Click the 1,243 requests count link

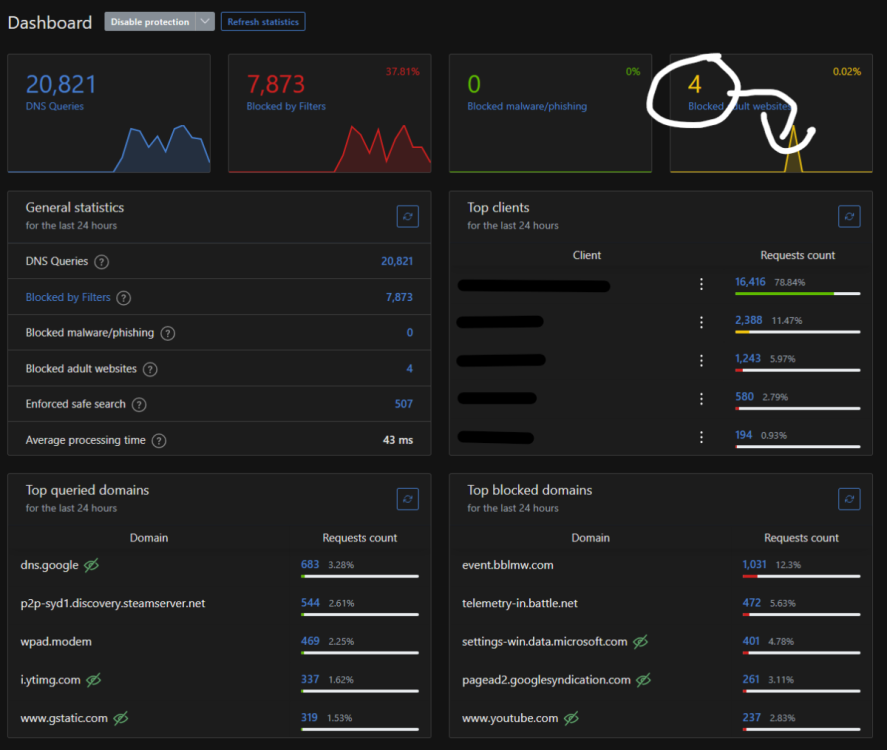click(748, 359)
